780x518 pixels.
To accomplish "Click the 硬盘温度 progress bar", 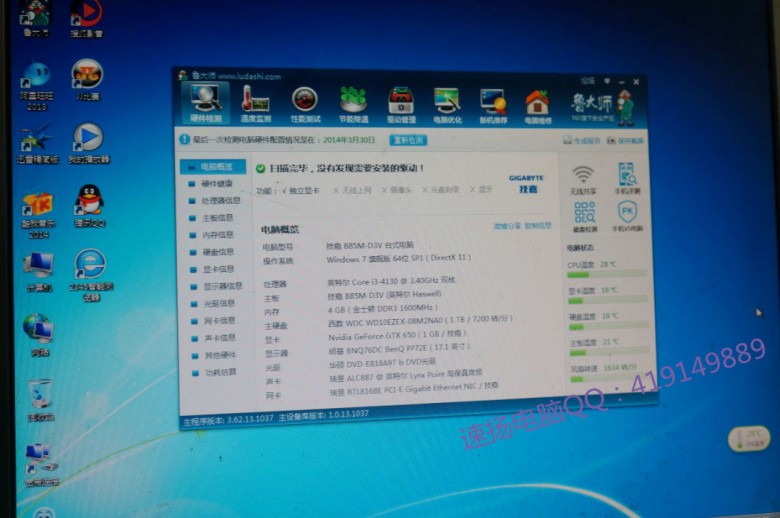I will (609, 326).
